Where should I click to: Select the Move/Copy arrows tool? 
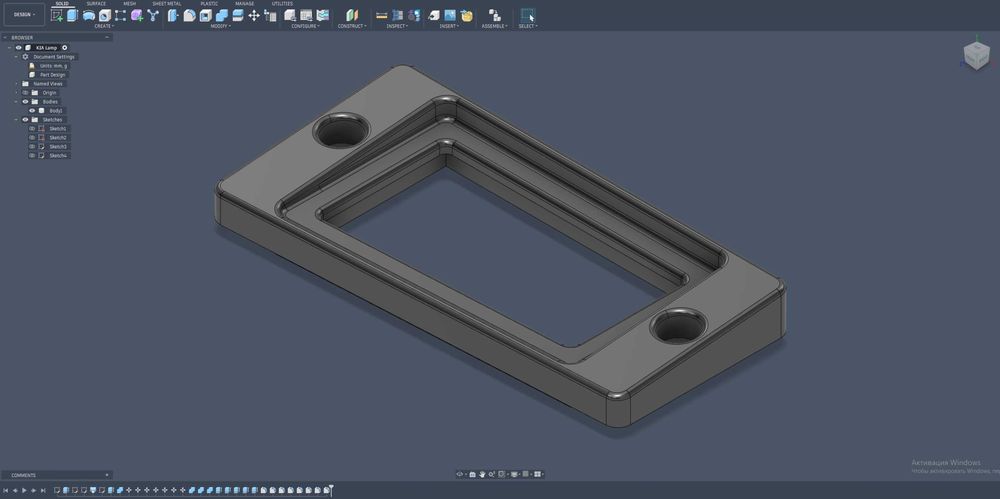(x=254, y=15)
